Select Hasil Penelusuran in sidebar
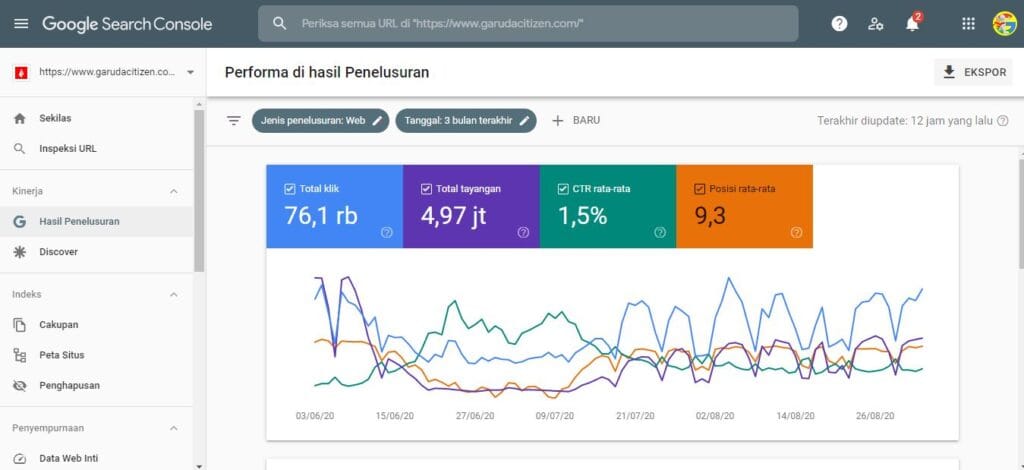 point(97,221)
